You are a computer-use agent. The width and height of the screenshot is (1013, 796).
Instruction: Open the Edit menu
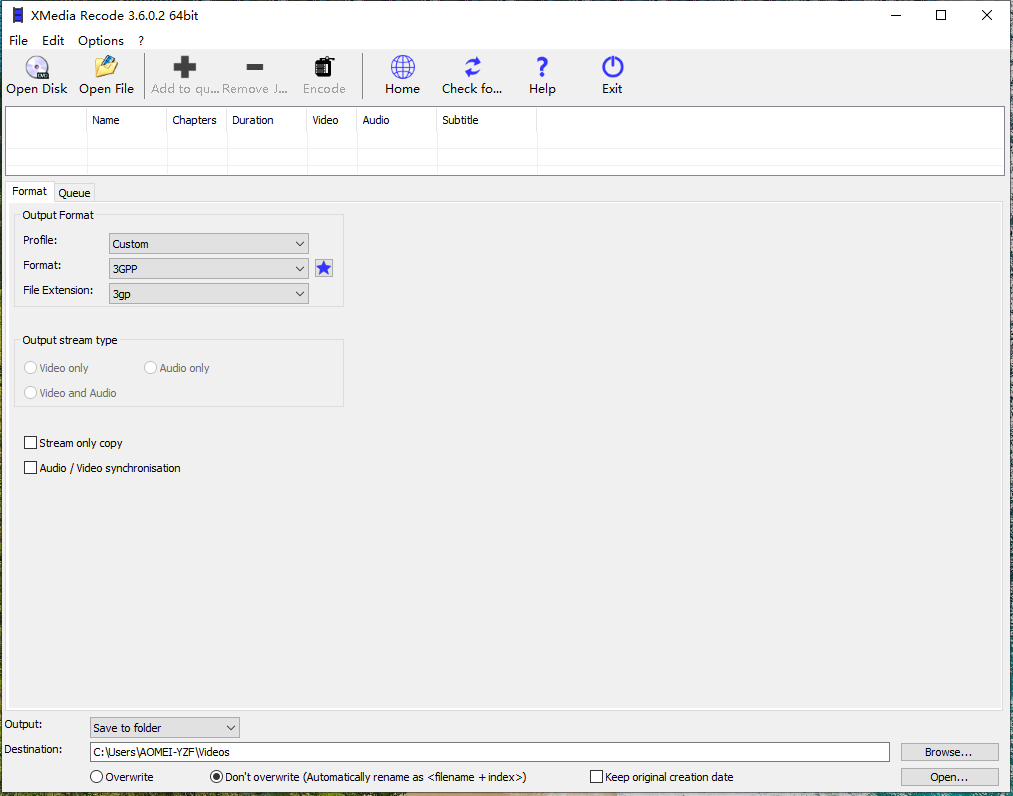coord(53,41)
